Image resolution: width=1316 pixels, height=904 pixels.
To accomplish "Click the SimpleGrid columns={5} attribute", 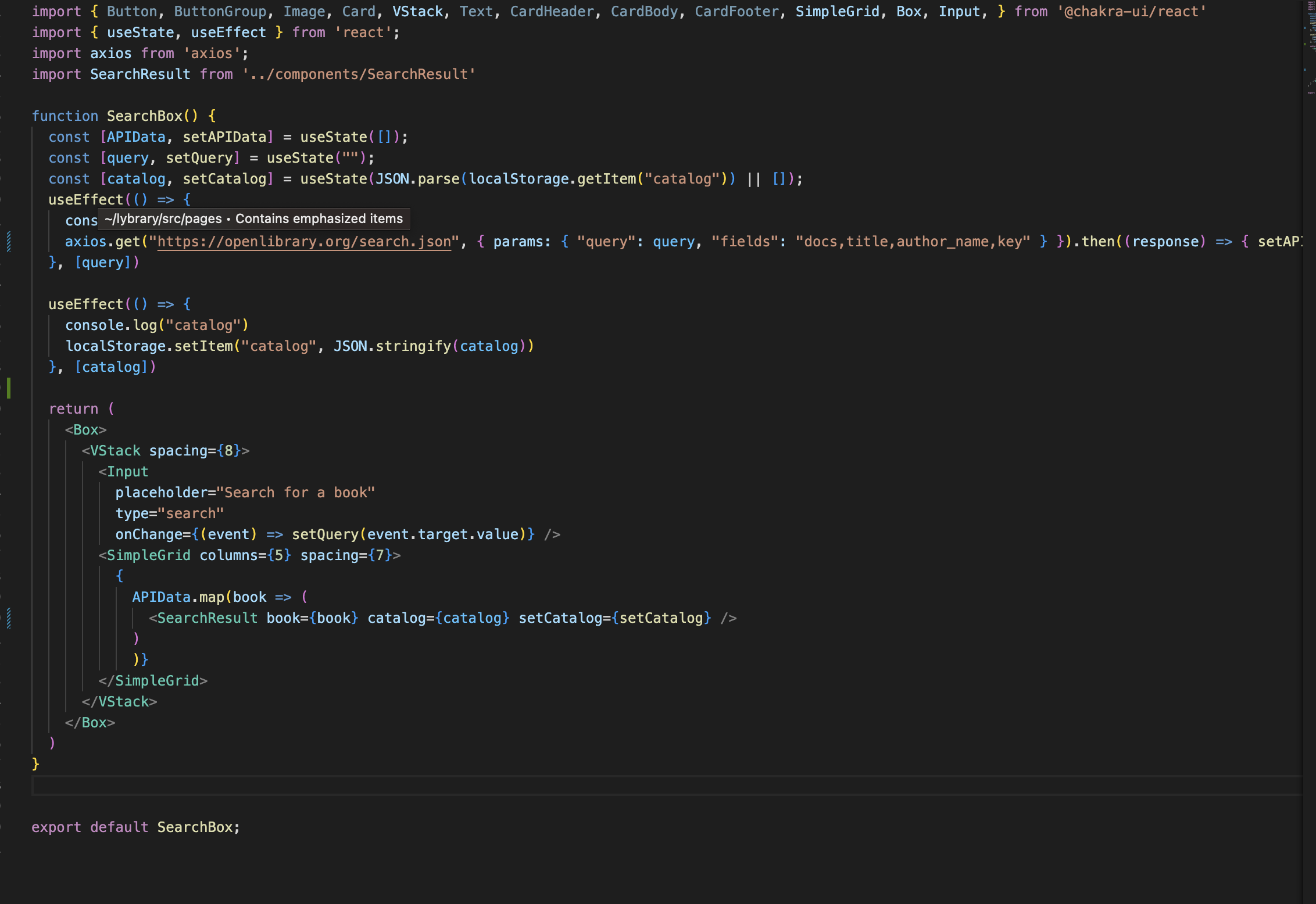I will point(245,555).
